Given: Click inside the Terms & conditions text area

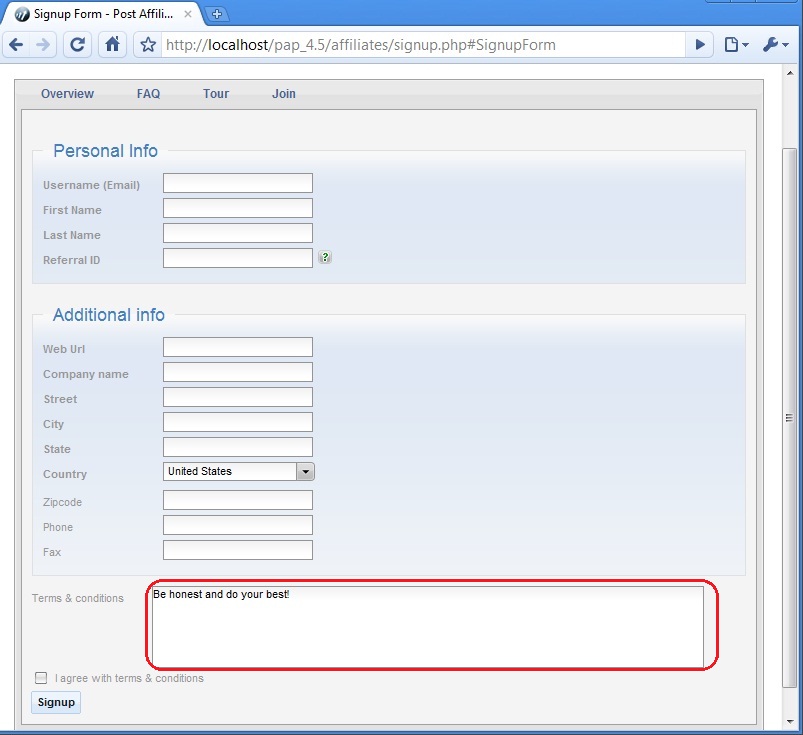Looking at the screenshot, I should tap(428, 626).
